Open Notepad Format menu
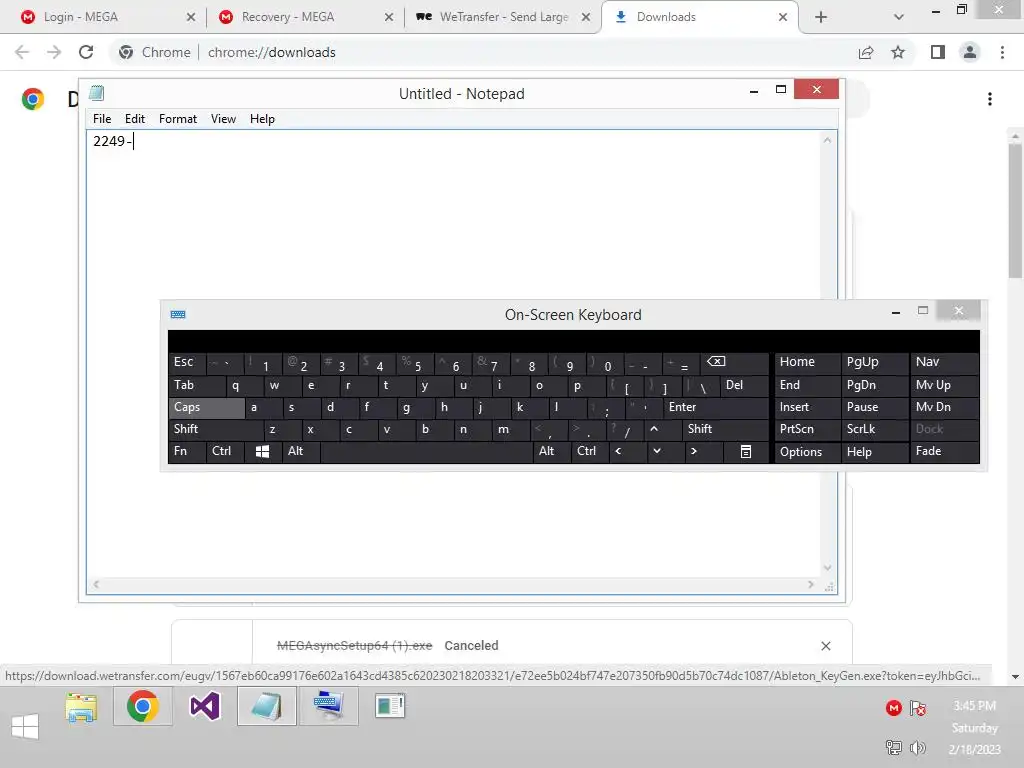Viewport: 1024px width, 768px height. coord(178,119)
